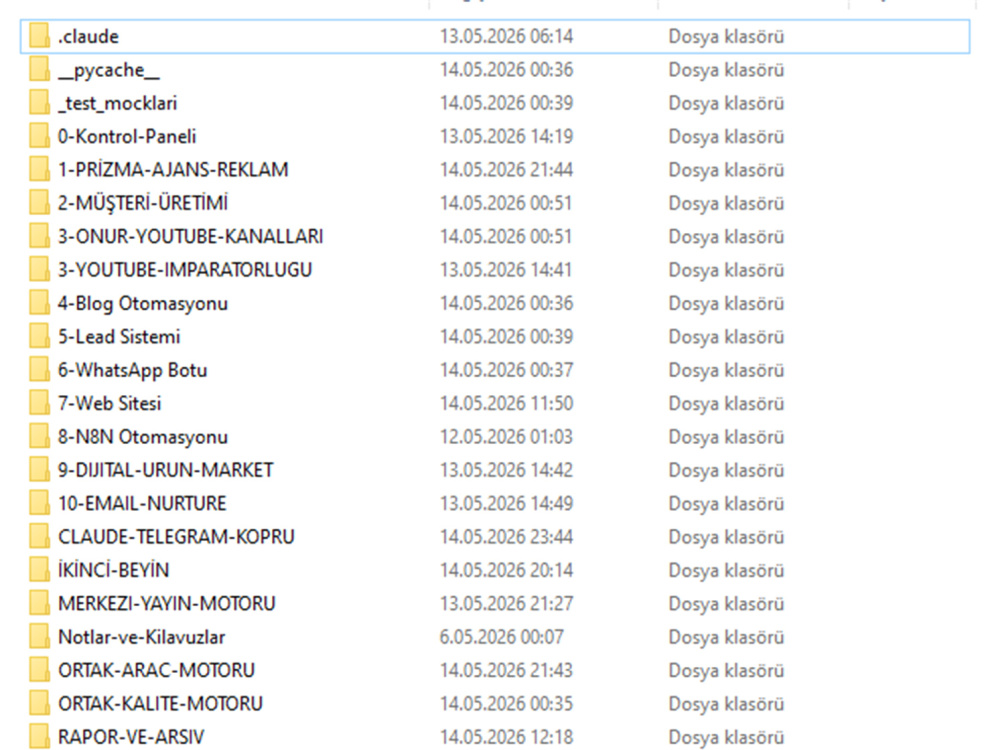This screenshot has width=1000, height=750.
Task: Click the __pycache__ folder icon
Action: pos(39,69)
